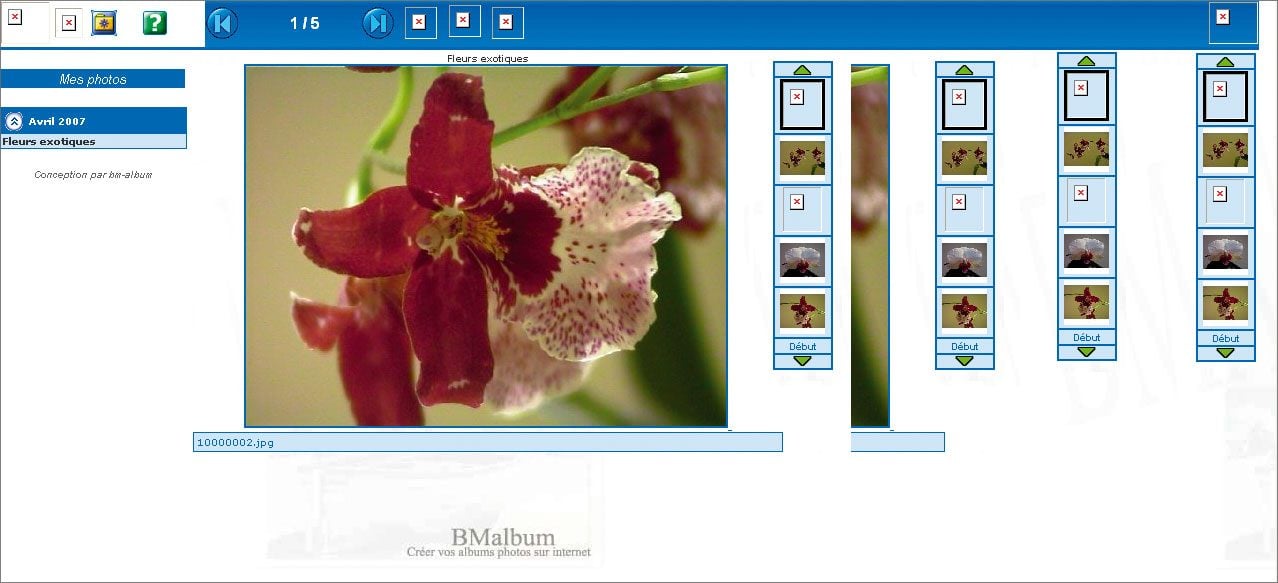Open the Mes photos sidebar header

pyautogui.click(x=93, y=79)
